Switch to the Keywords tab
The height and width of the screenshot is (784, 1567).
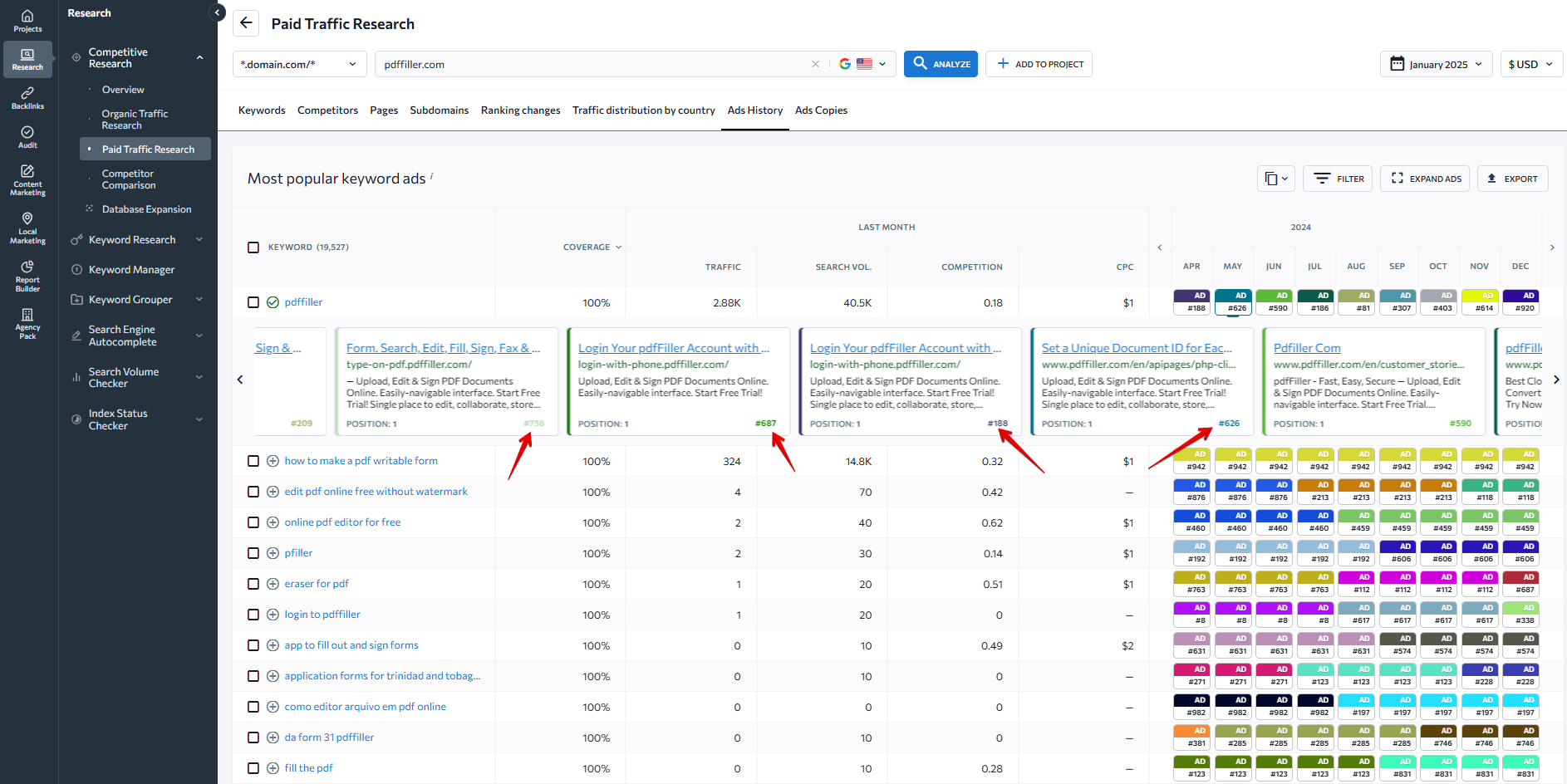click(x=262, y=110)
